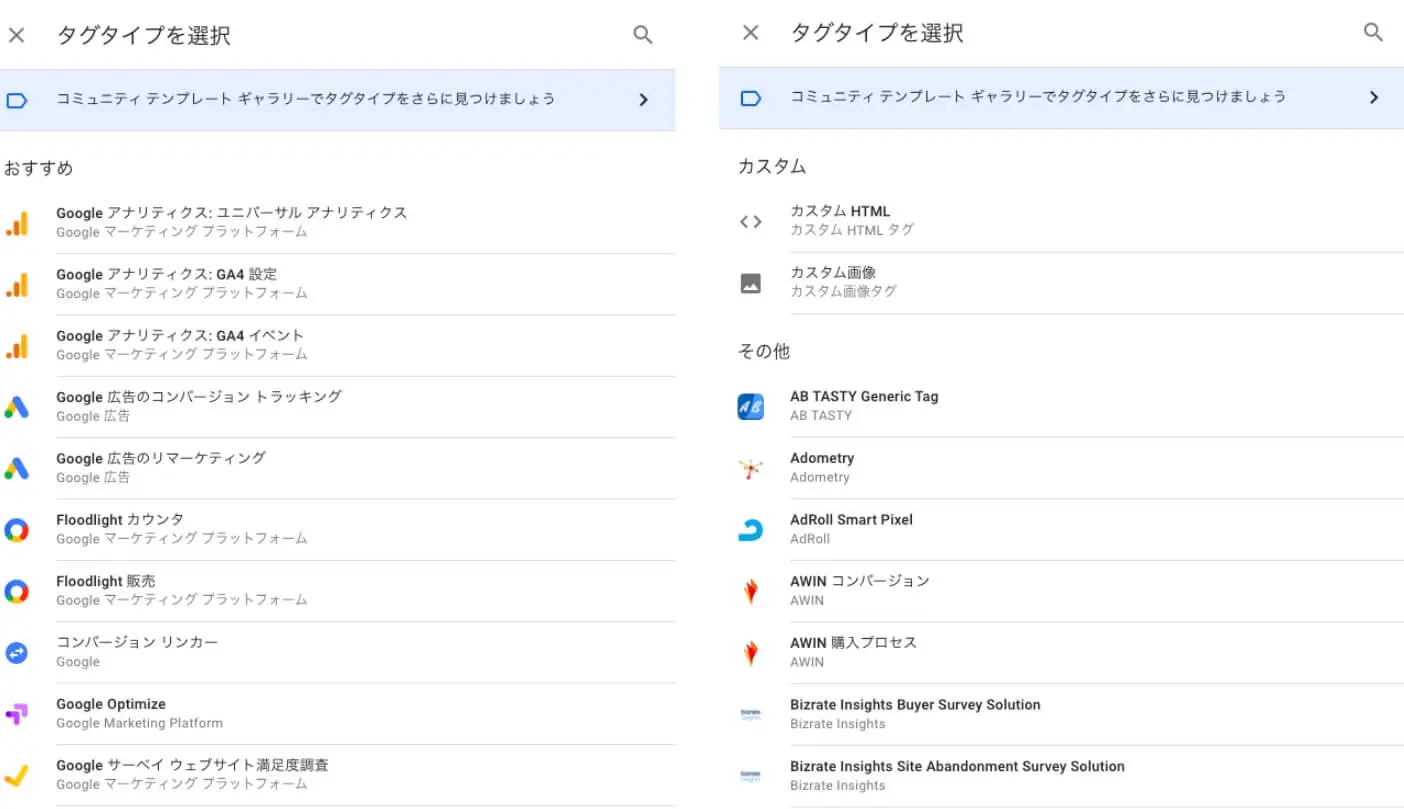Click the Analytics icon for ユニバーサル アナリティクス

click(16, 224)
